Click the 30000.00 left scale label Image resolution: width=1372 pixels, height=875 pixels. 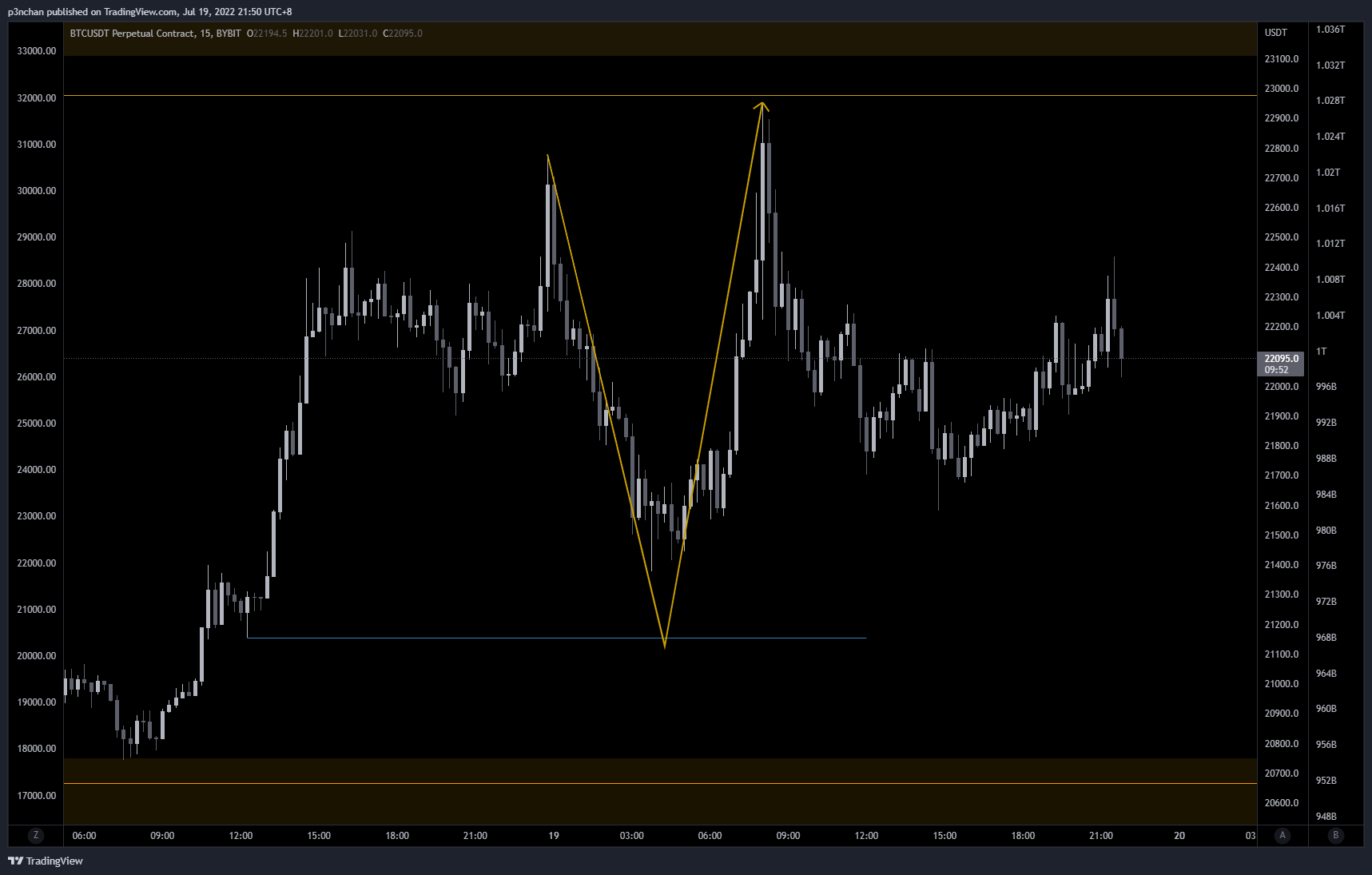click(x=37, y=191)
